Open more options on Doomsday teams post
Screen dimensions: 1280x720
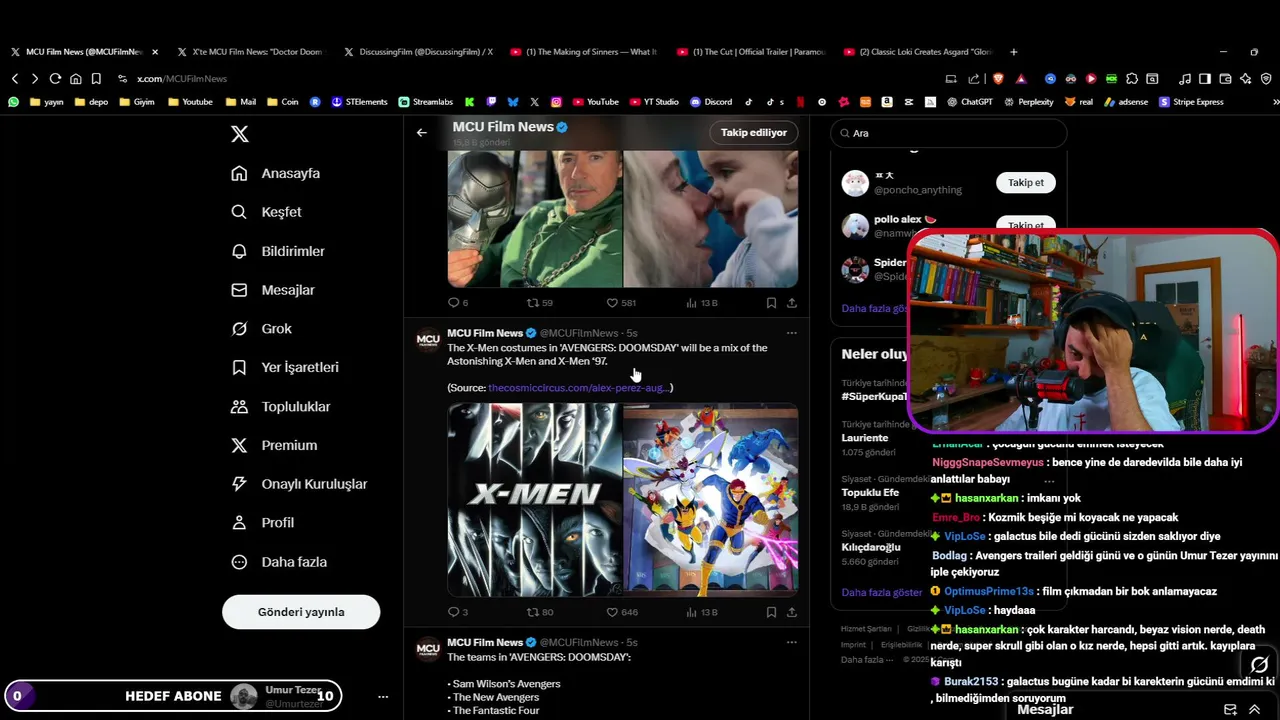point(792,642)
